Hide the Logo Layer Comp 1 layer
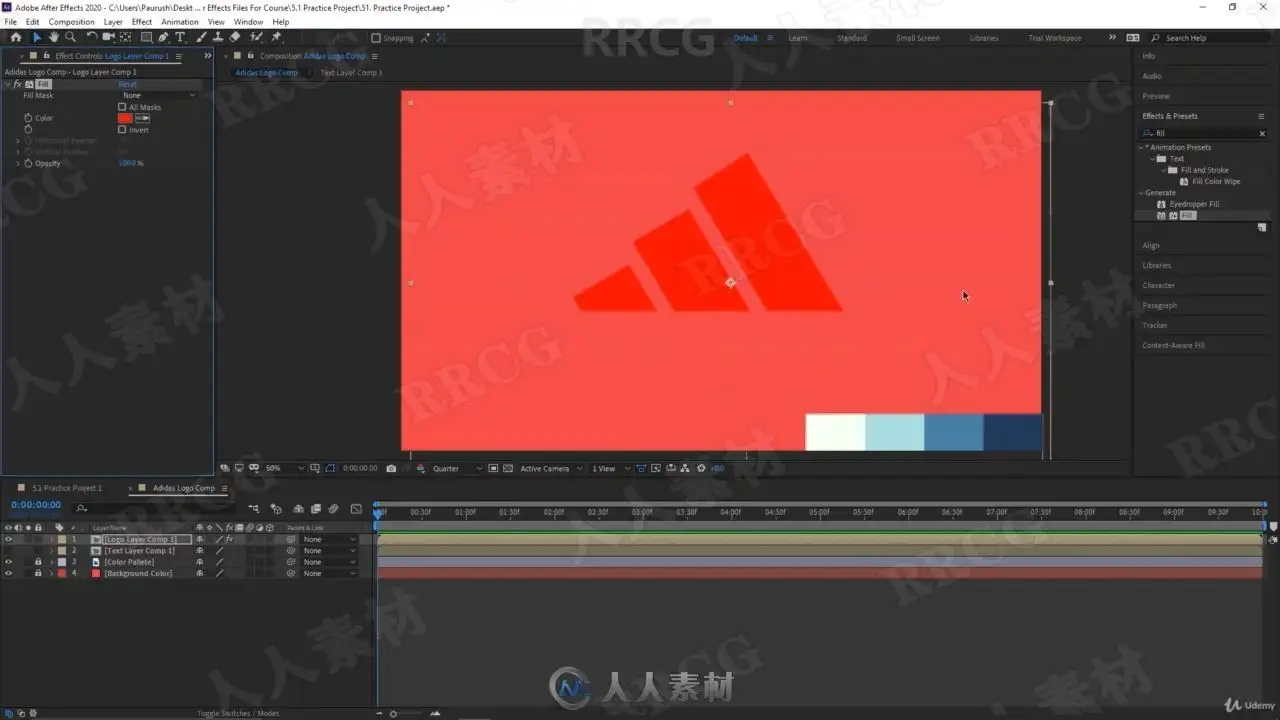The image size is (1280, 720). click(x=9, y=540)
